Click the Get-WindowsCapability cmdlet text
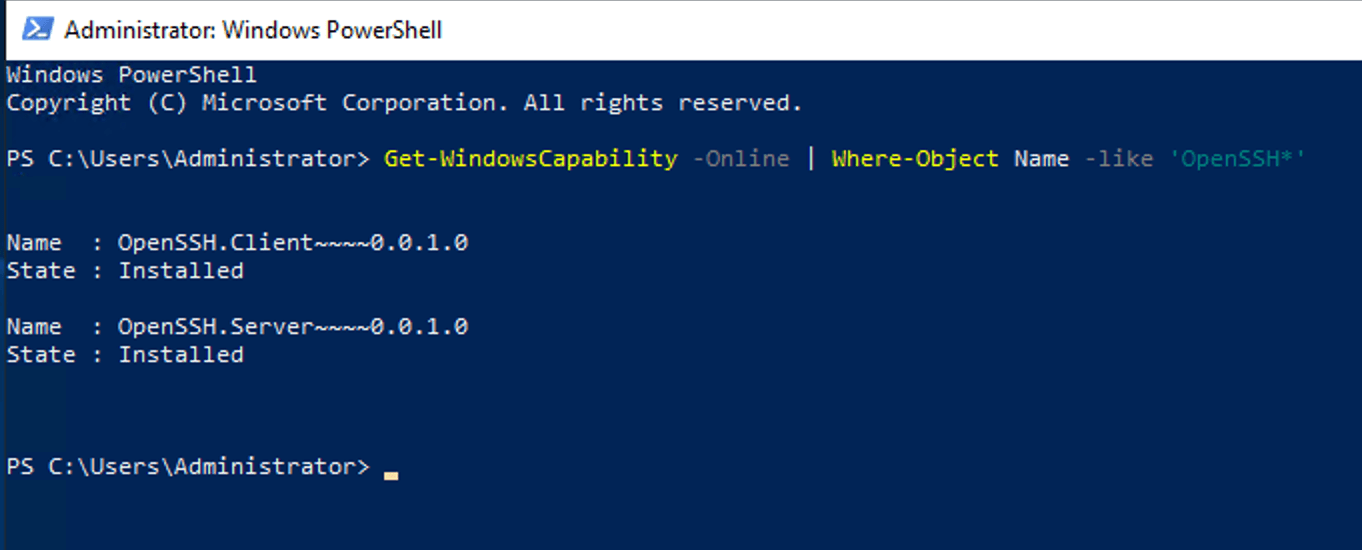1362x550 pixels. [530, 159]
